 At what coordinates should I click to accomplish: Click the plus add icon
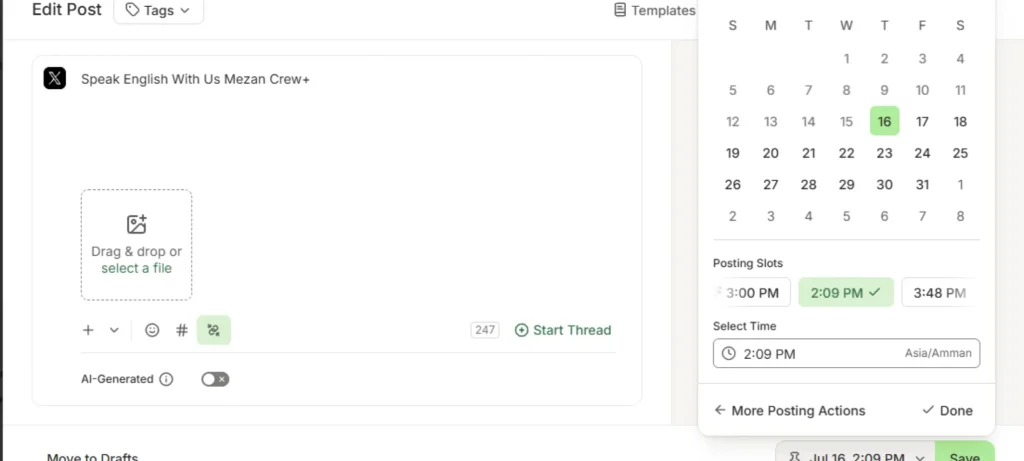pos(88,330)
